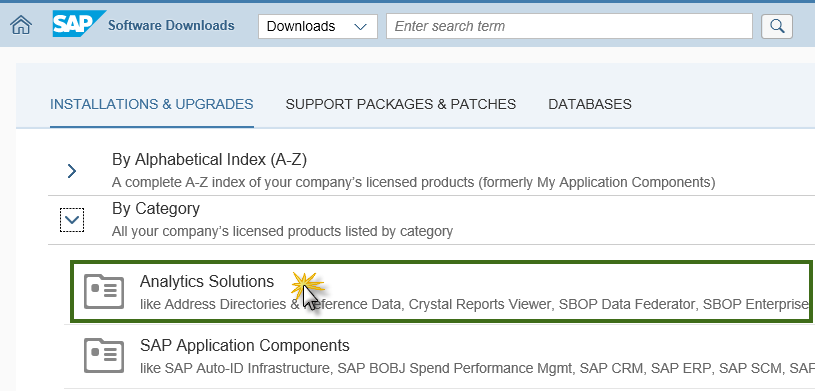815x391 pixels.
Task: Click the A-Z index description text
Action: point(414,183)
